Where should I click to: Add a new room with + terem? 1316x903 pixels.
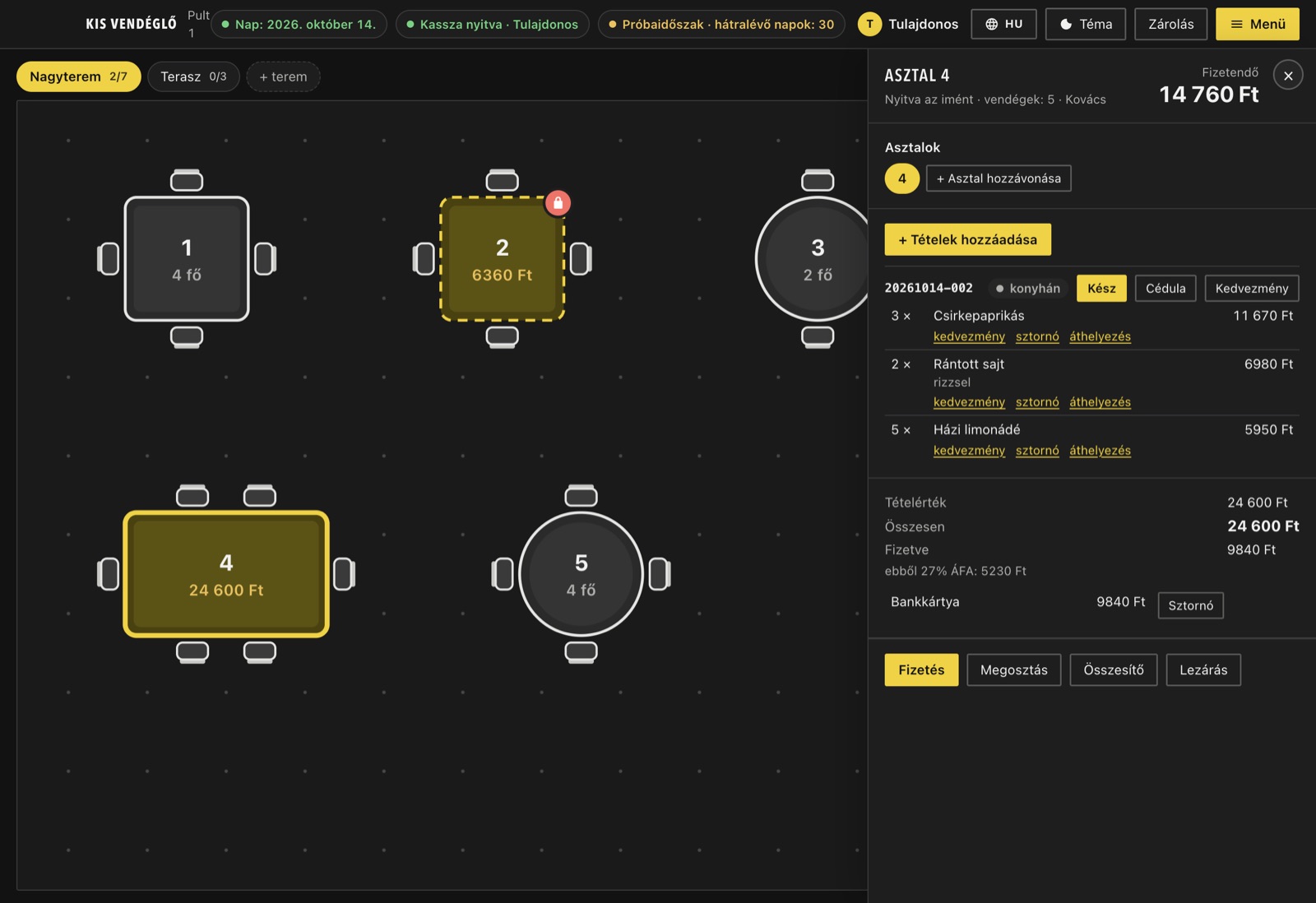[x=283, y=76]
